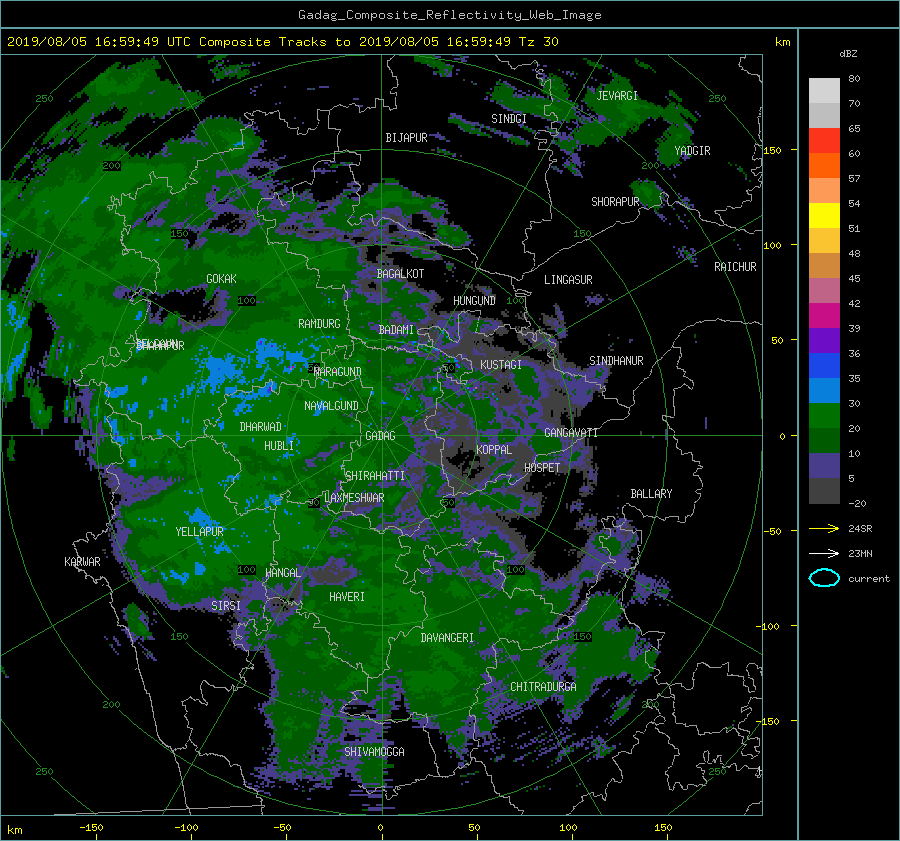The height and width of the screenshot is (841, 900).
Task: Select the HAVERI city label
Action: (x=347, y=597)
